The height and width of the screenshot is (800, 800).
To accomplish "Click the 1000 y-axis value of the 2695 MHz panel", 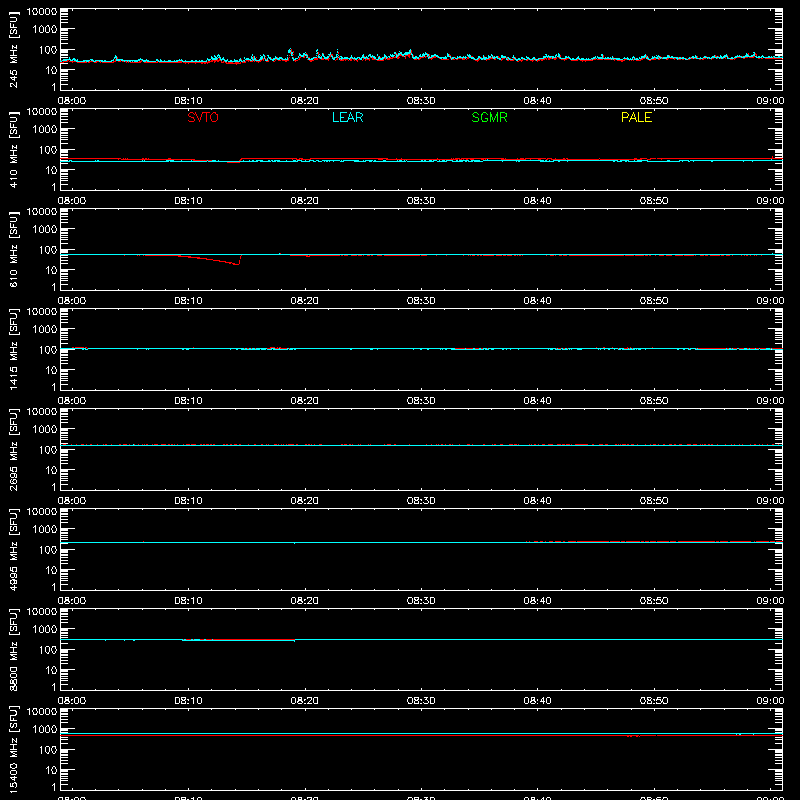I will [44, 430].
